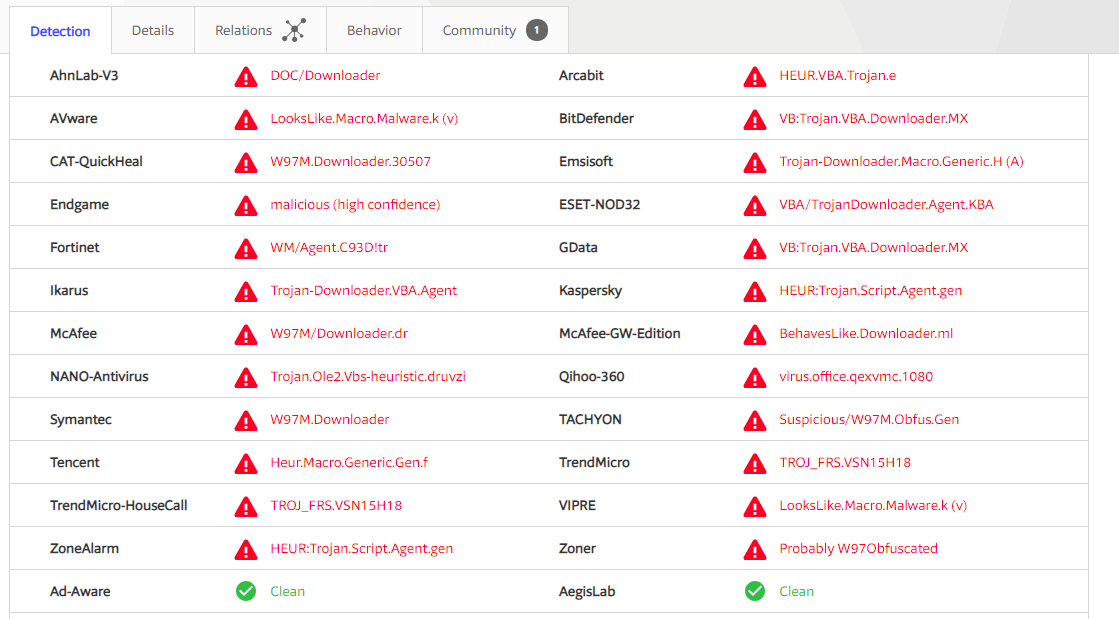Click the warning icon for VIPRE

point(754,506)
